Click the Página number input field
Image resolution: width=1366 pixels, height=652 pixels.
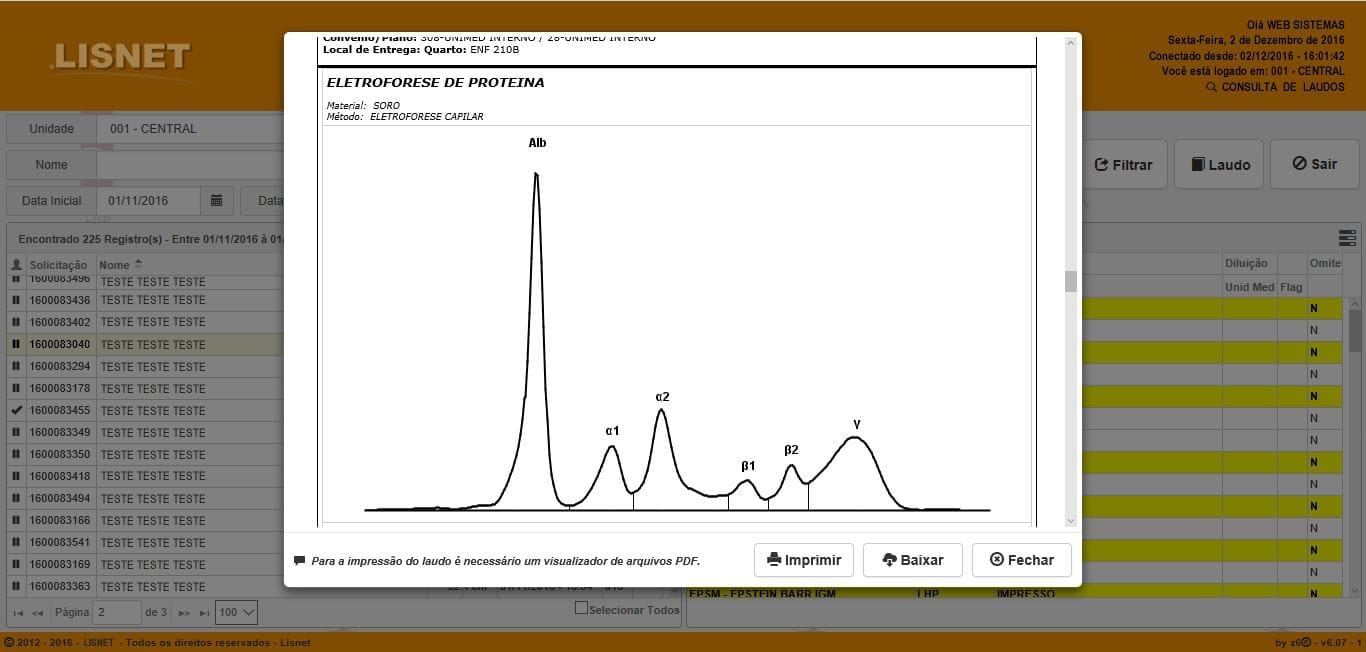click(117, 612)
